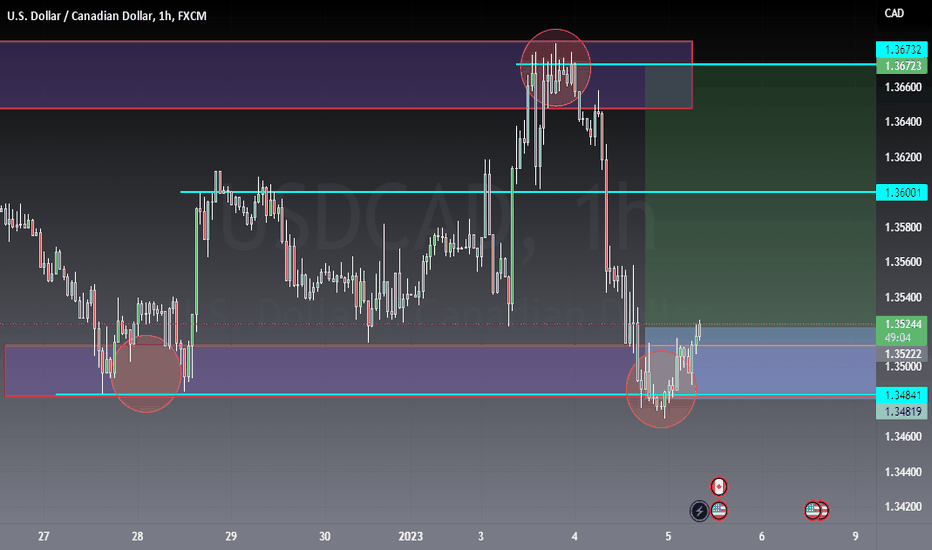Click the 1.34600 price axis value
Screen dimensions: 932x550
click(x=903, y=436)
